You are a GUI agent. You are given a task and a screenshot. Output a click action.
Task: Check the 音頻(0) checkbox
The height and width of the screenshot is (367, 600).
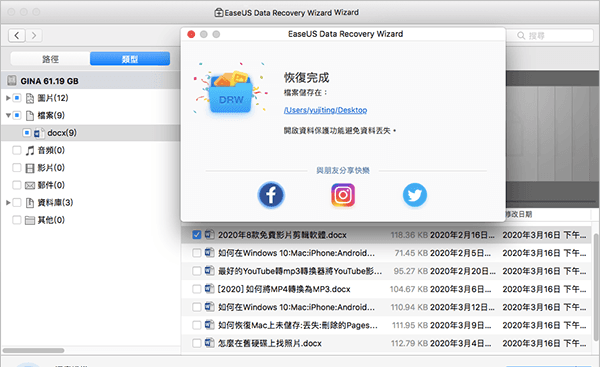click(x=17, y=150)
